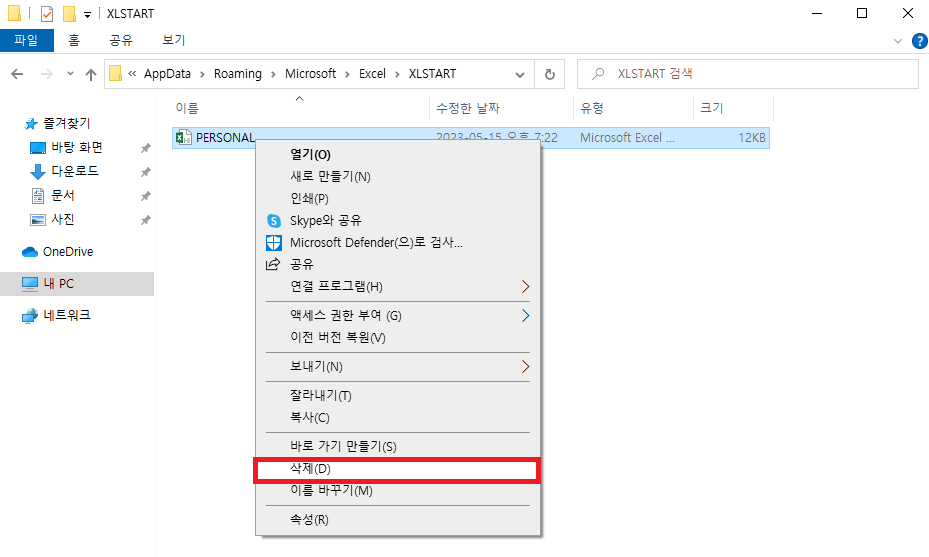The width and height of the screenshot is (929, 557).
Task: Refresh the XLSTART folder view
Action: [550, 74]
